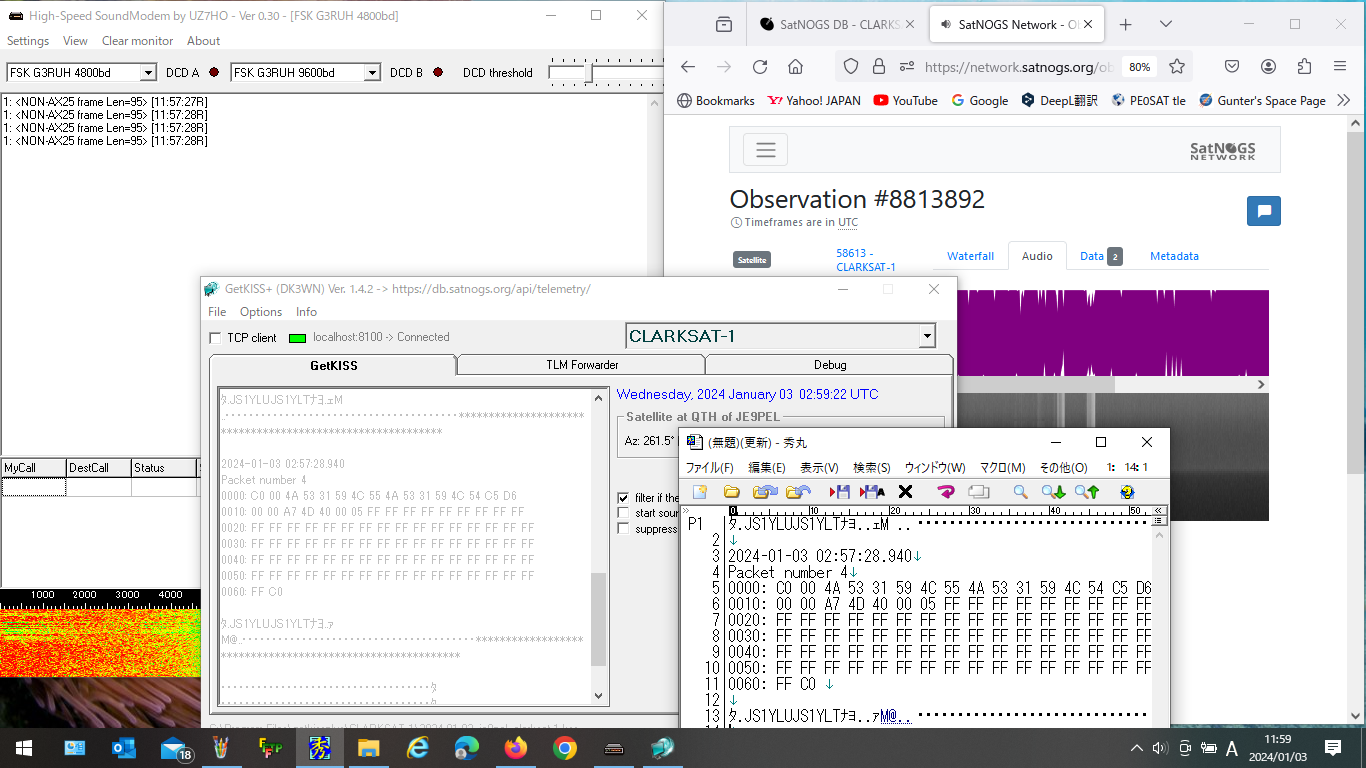This screenshot has width=1366, height=768.
Task: Open the Metadata tab on observation page
Action: [x=1174, y=256]
